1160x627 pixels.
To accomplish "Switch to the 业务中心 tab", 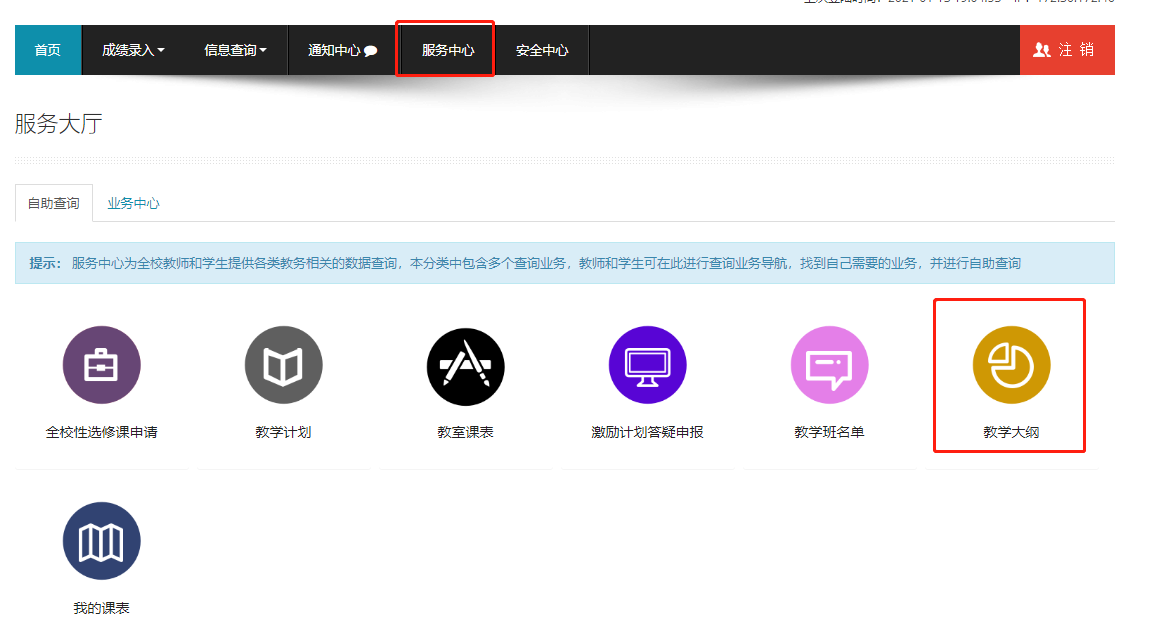I will 133,203.
